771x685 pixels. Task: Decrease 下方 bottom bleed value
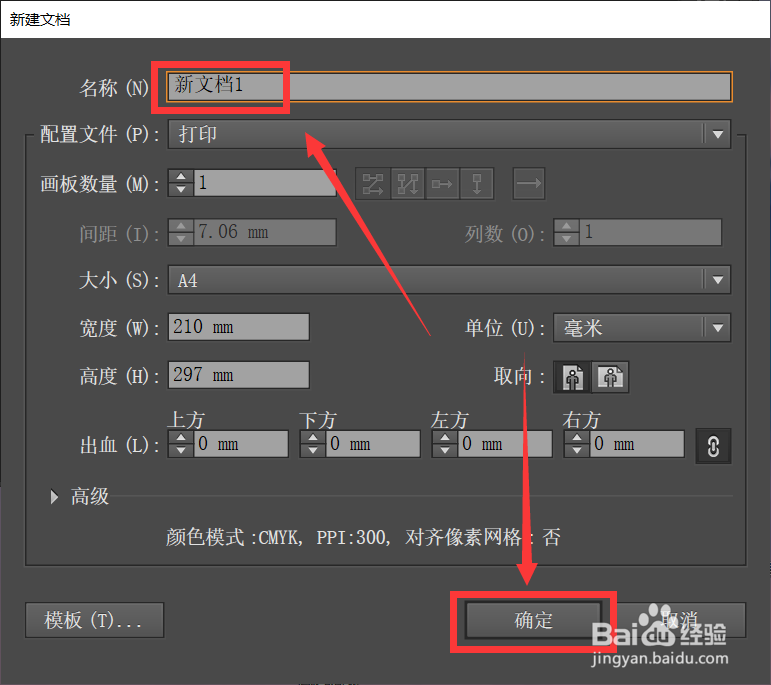point(313,450)
